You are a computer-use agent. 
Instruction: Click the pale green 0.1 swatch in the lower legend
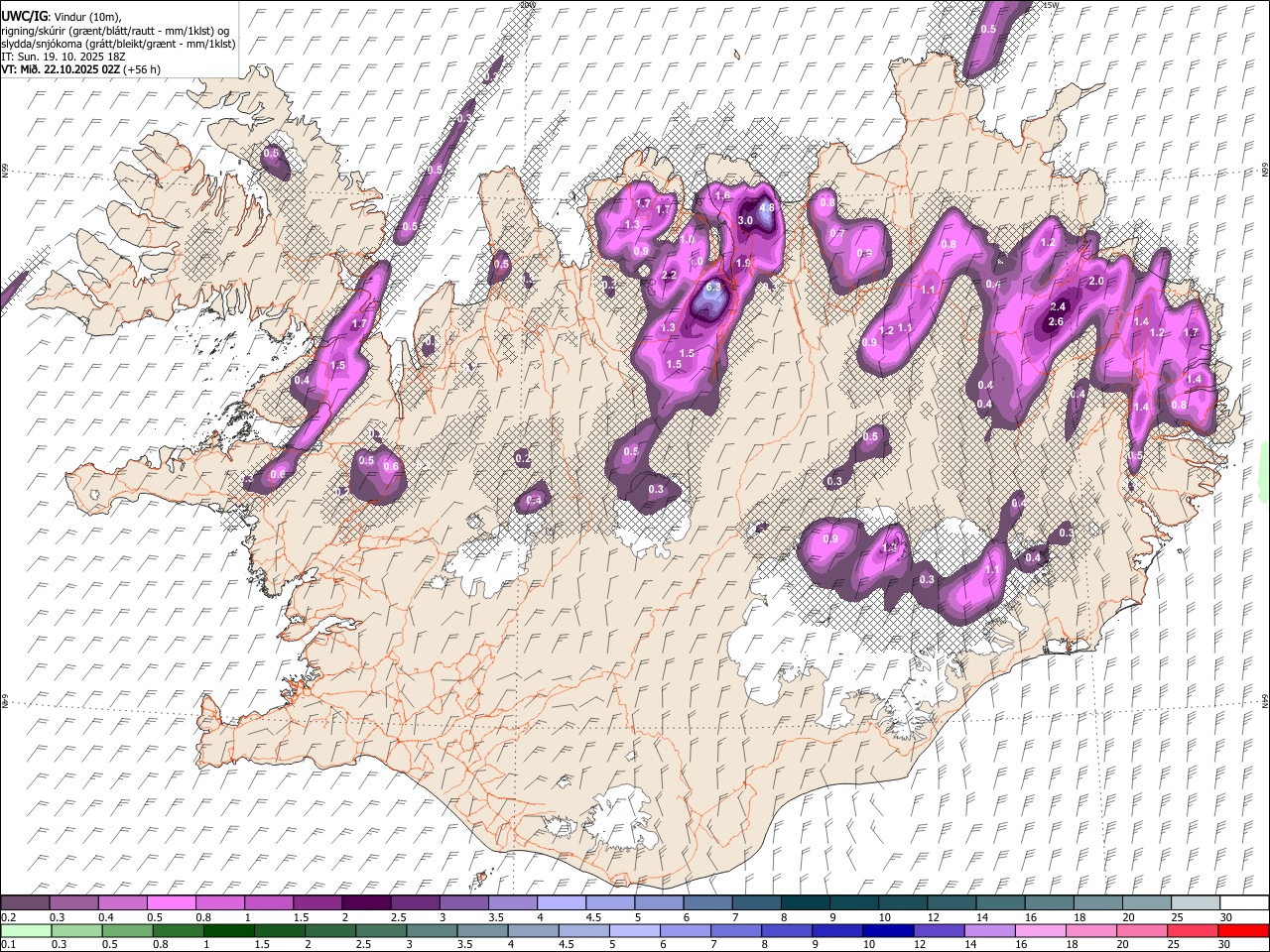26,930
